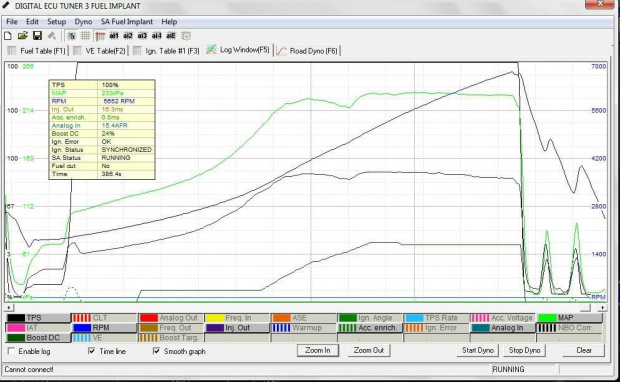
Task: Toggle the Inj. Out channel
Action: point(237,328)
